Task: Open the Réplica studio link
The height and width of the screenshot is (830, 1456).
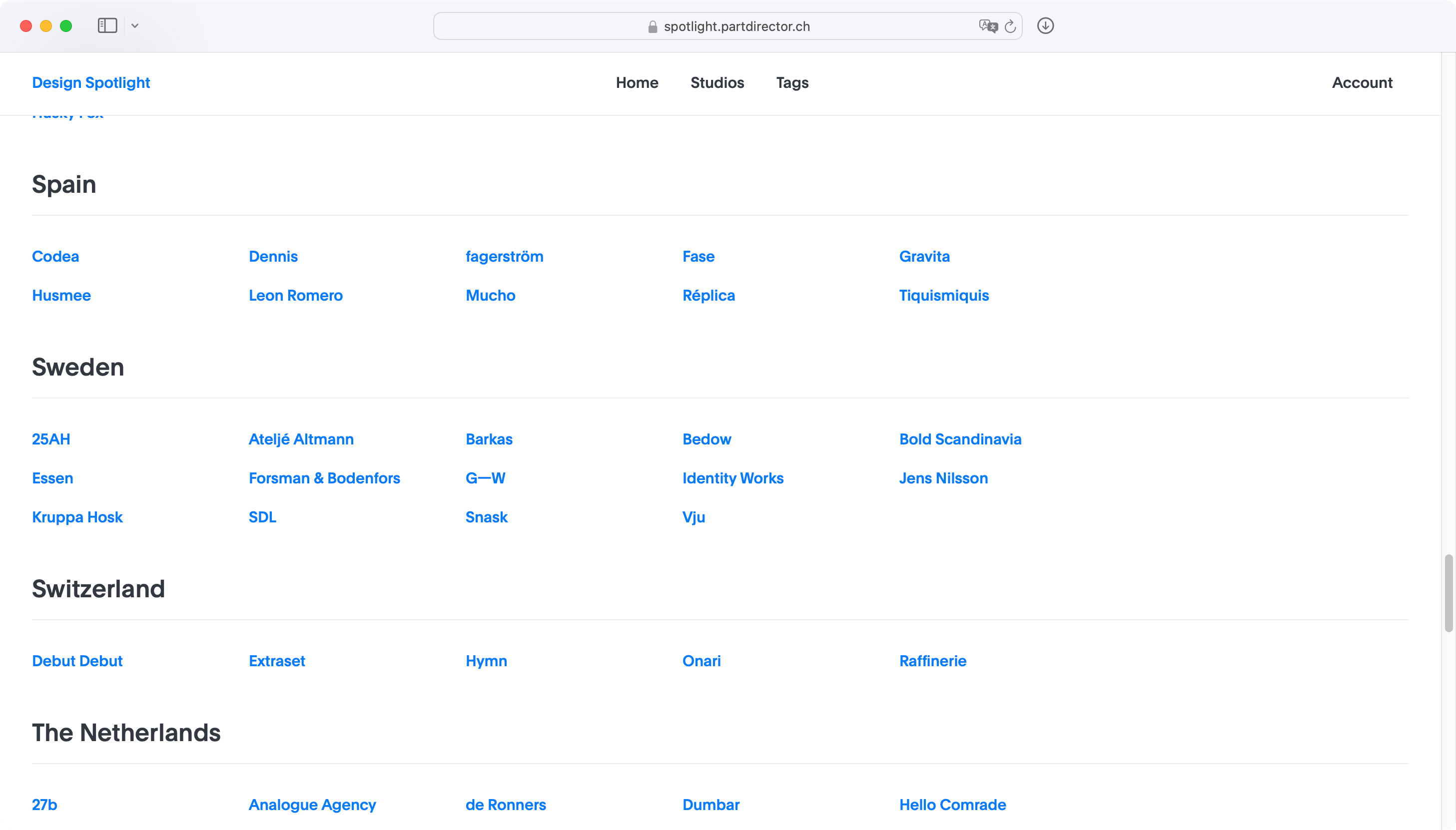Action: pos(709,296)
